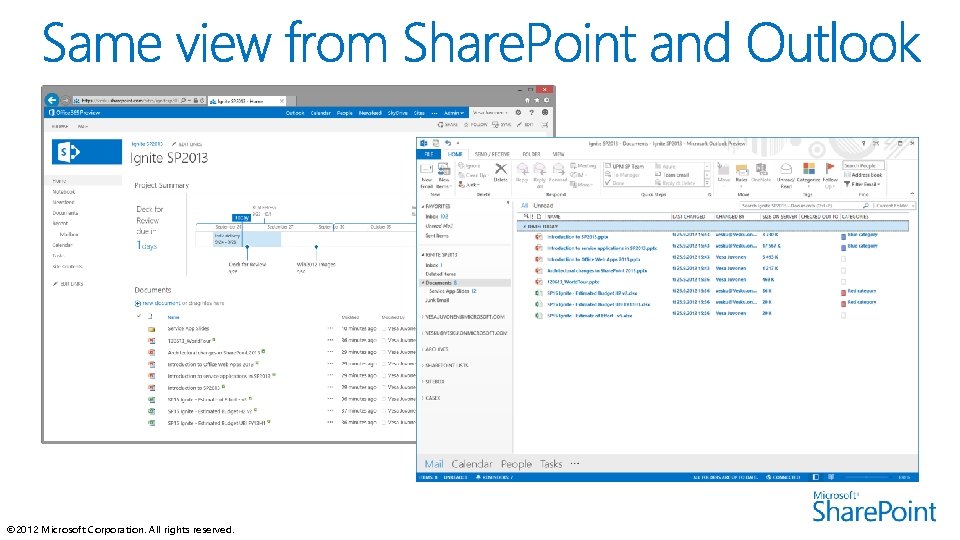Click the Search People input field
Screen dimensions: 960x540
tap(863, 166)
